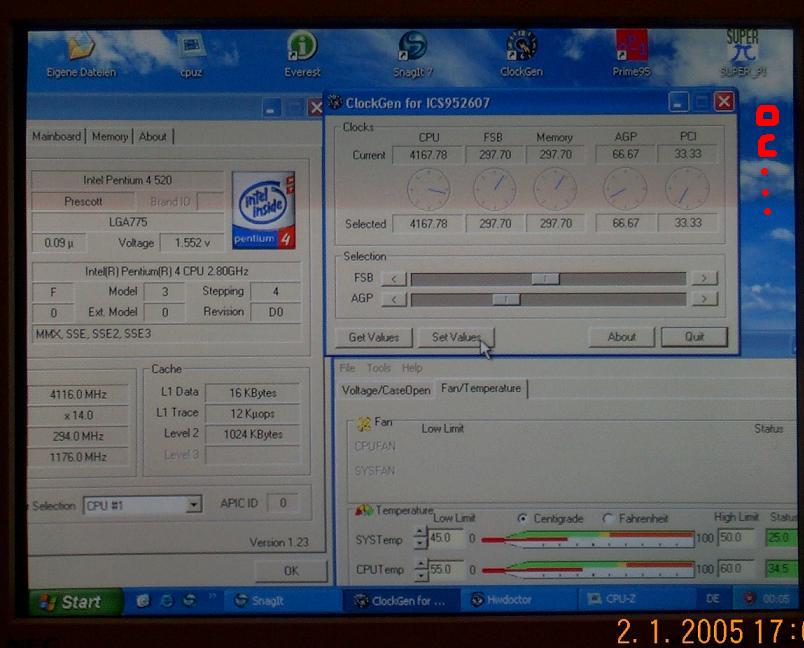Screen dimensions: 804x648
Task: Click the AGP slider thumb
Action: coord(506,299)
